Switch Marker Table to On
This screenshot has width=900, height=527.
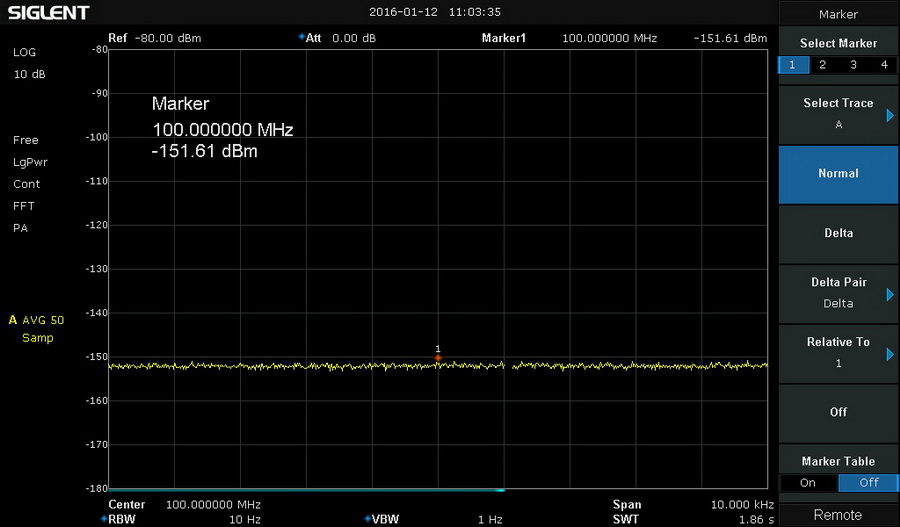click(x=808, y=483)
